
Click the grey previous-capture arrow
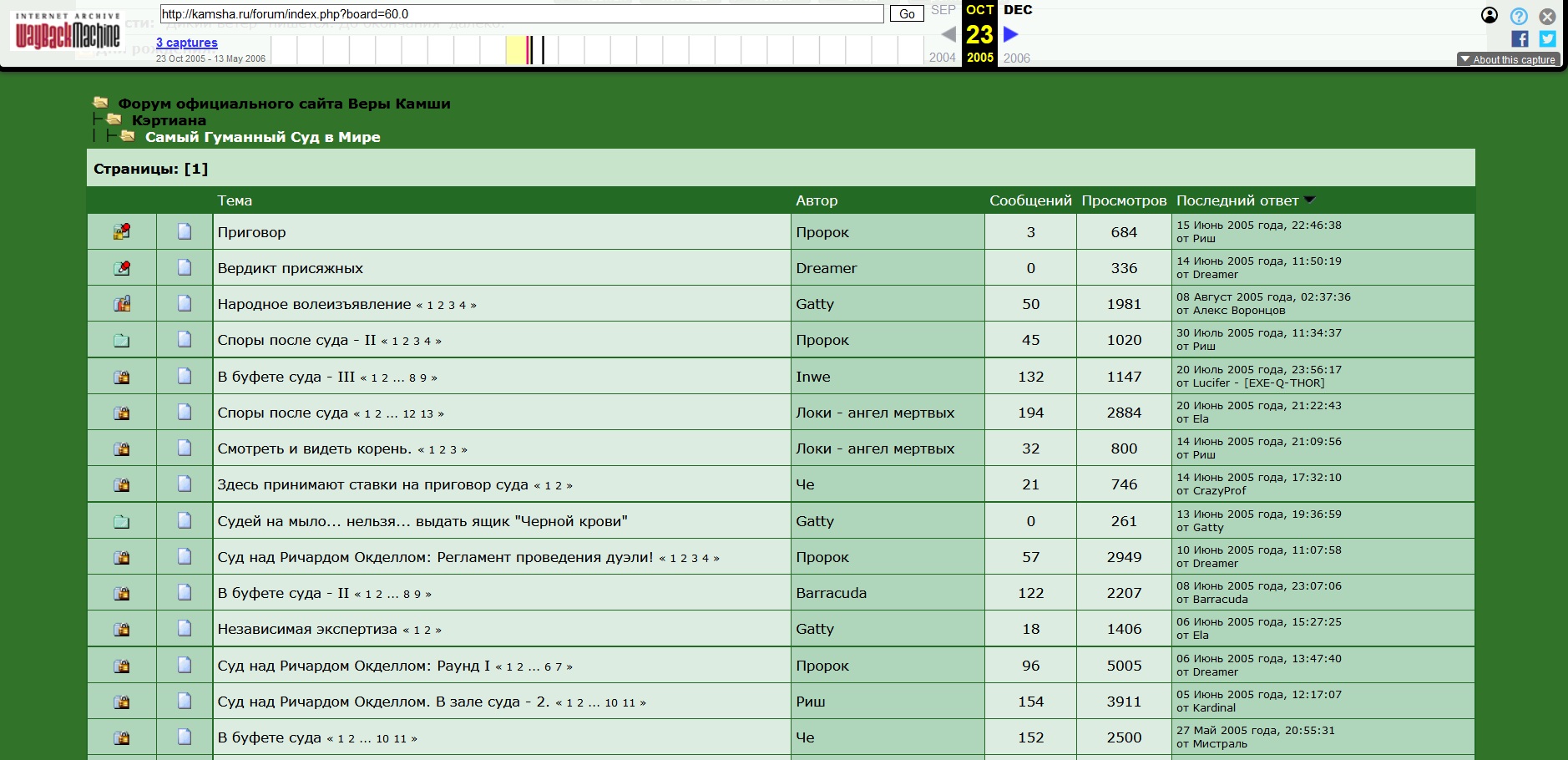[948, 34]
